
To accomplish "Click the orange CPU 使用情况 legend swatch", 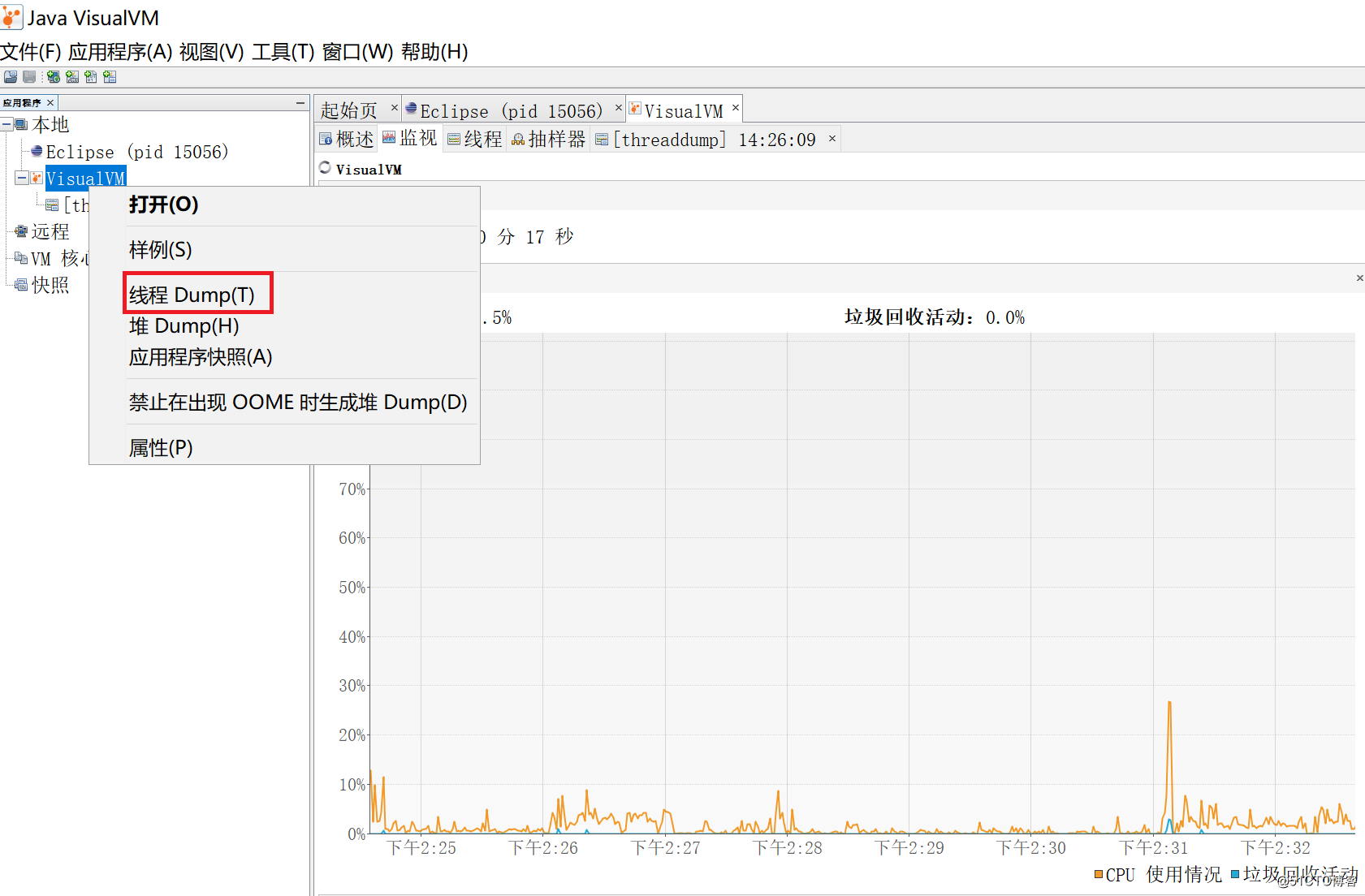I will (1099, 874).
